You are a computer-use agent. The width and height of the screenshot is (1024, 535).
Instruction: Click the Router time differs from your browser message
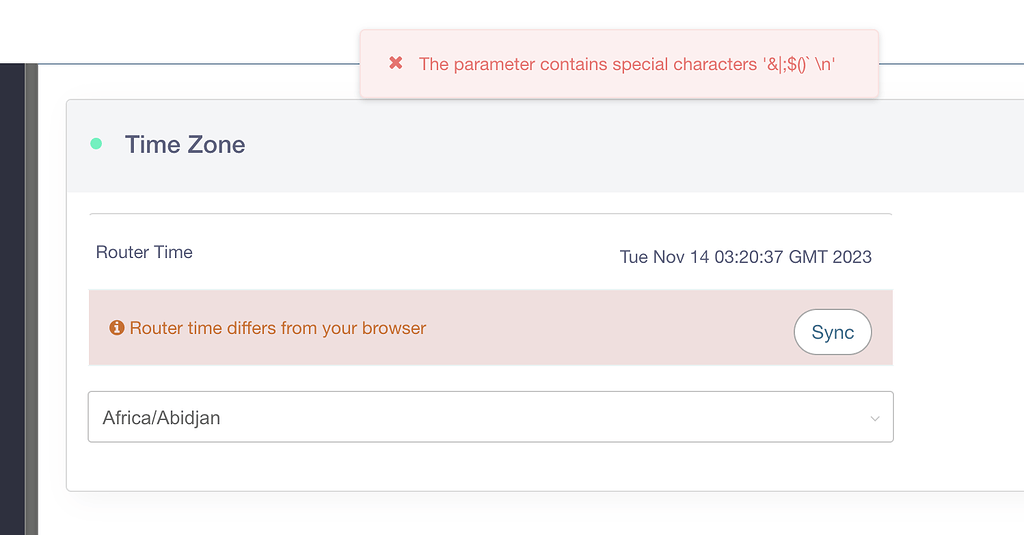[x=278, y=328]
